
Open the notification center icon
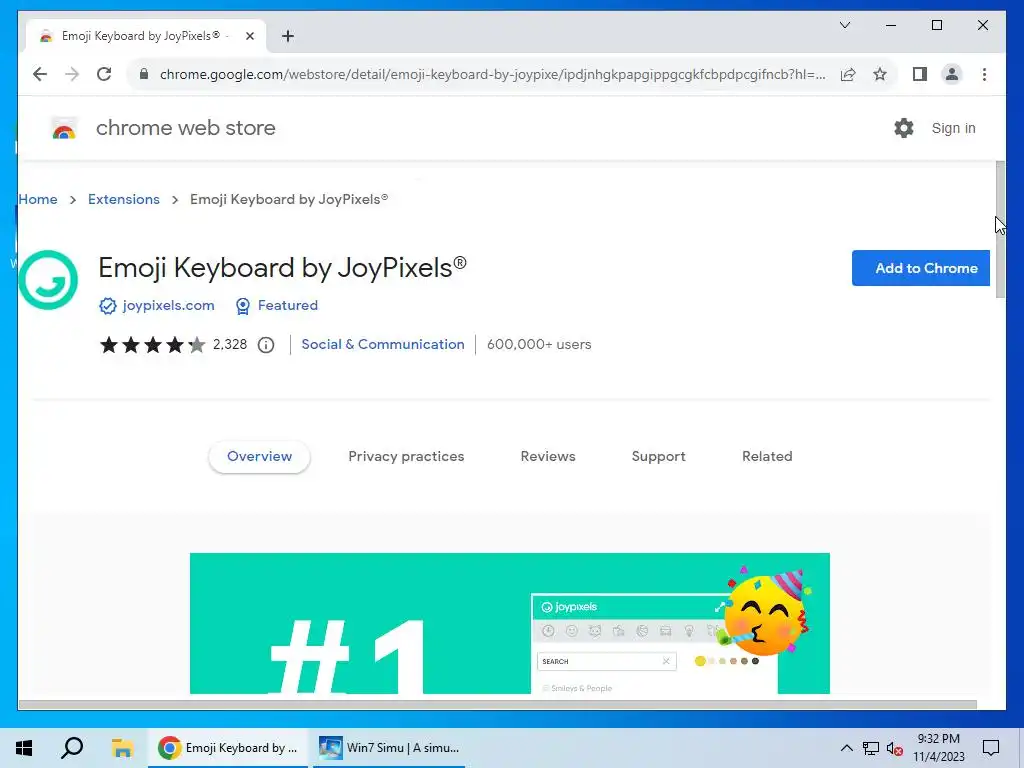991,748
